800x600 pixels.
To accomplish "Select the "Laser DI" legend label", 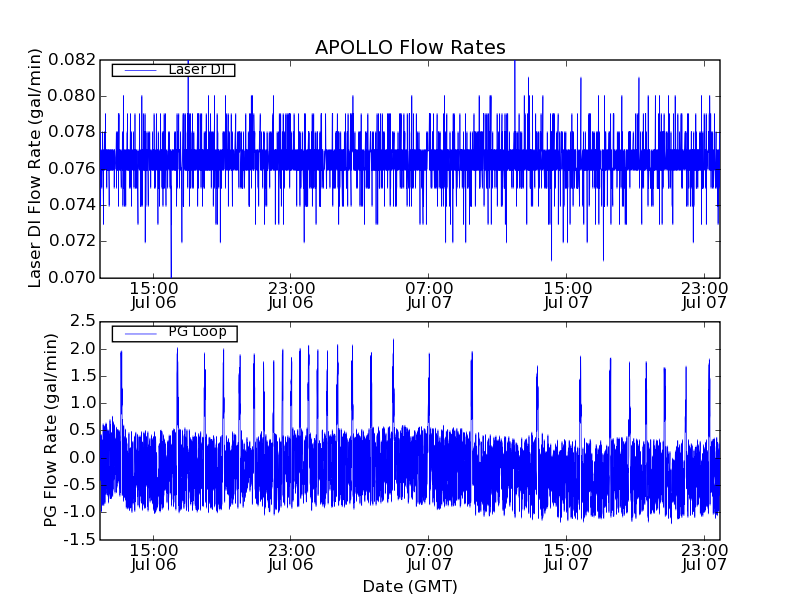I will (x=197, y=69).
